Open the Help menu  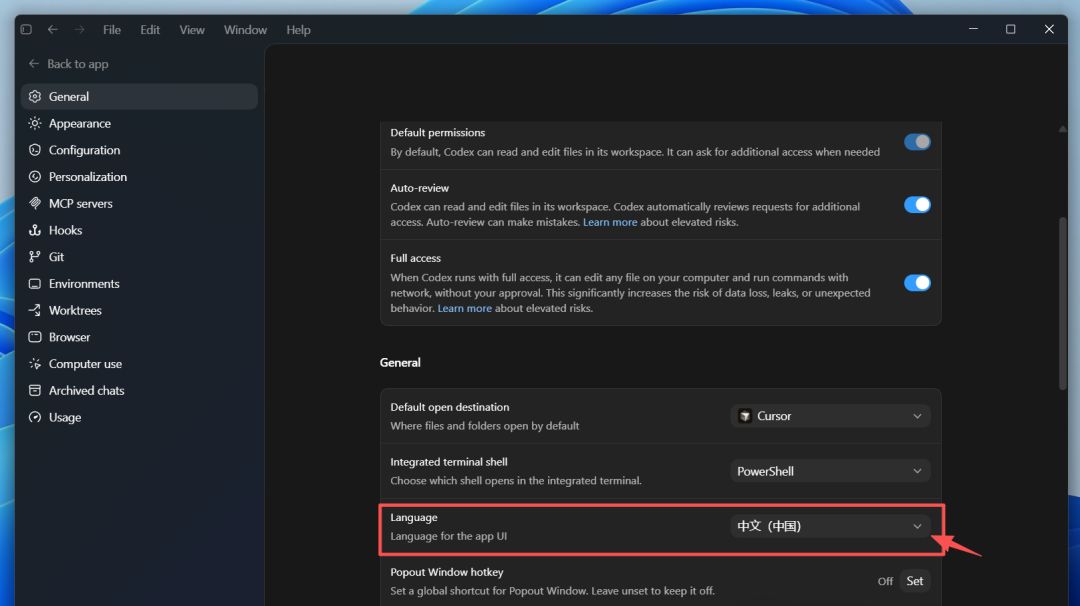(x=298, y=30)
